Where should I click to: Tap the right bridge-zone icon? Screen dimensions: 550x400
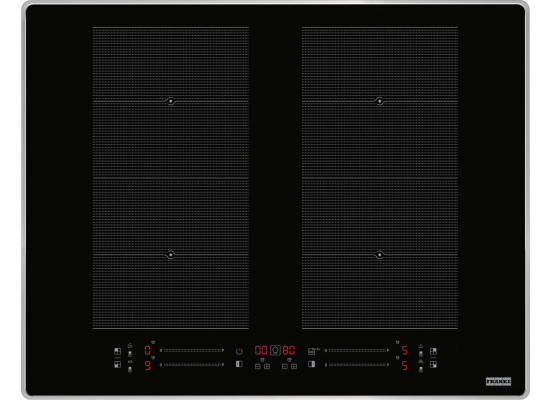coord(311,364)
